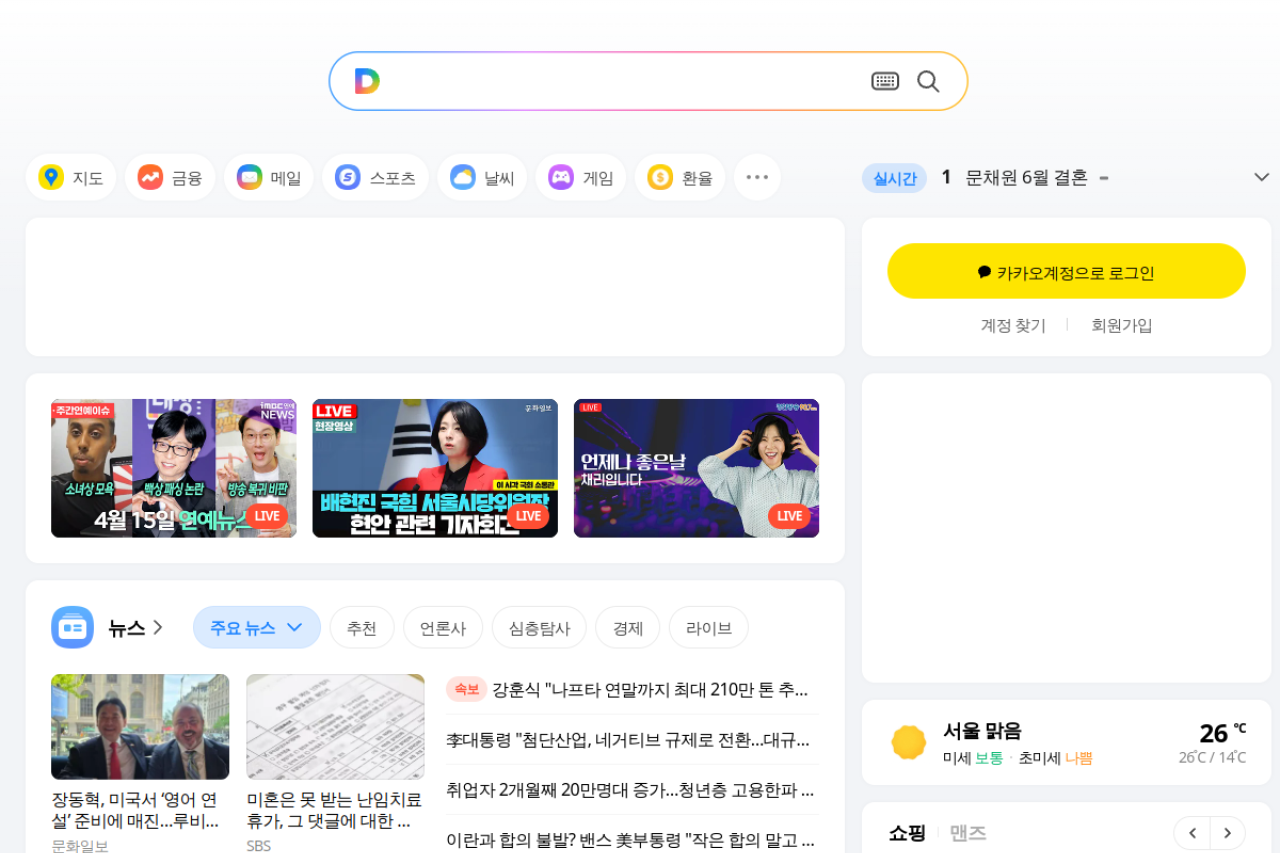Open 李대통령 첨단산업 headline
Screen dimensions: 1280x853
[x=628, y=740]
